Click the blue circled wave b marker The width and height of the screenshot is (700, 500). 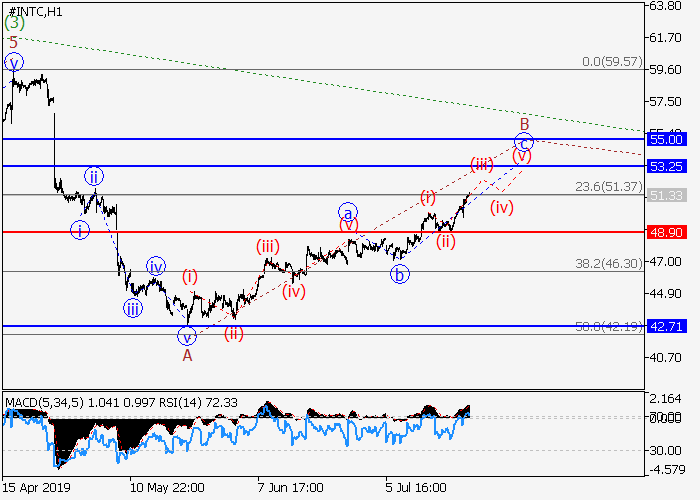tap(400, 274)
